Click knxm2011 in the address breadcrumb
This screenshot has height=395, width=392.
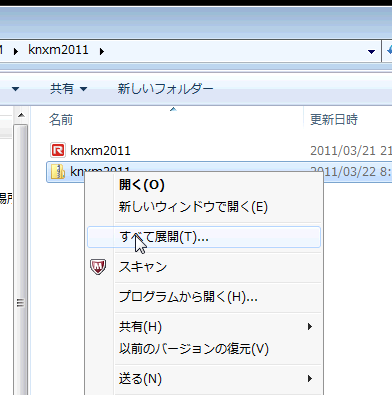58,50
